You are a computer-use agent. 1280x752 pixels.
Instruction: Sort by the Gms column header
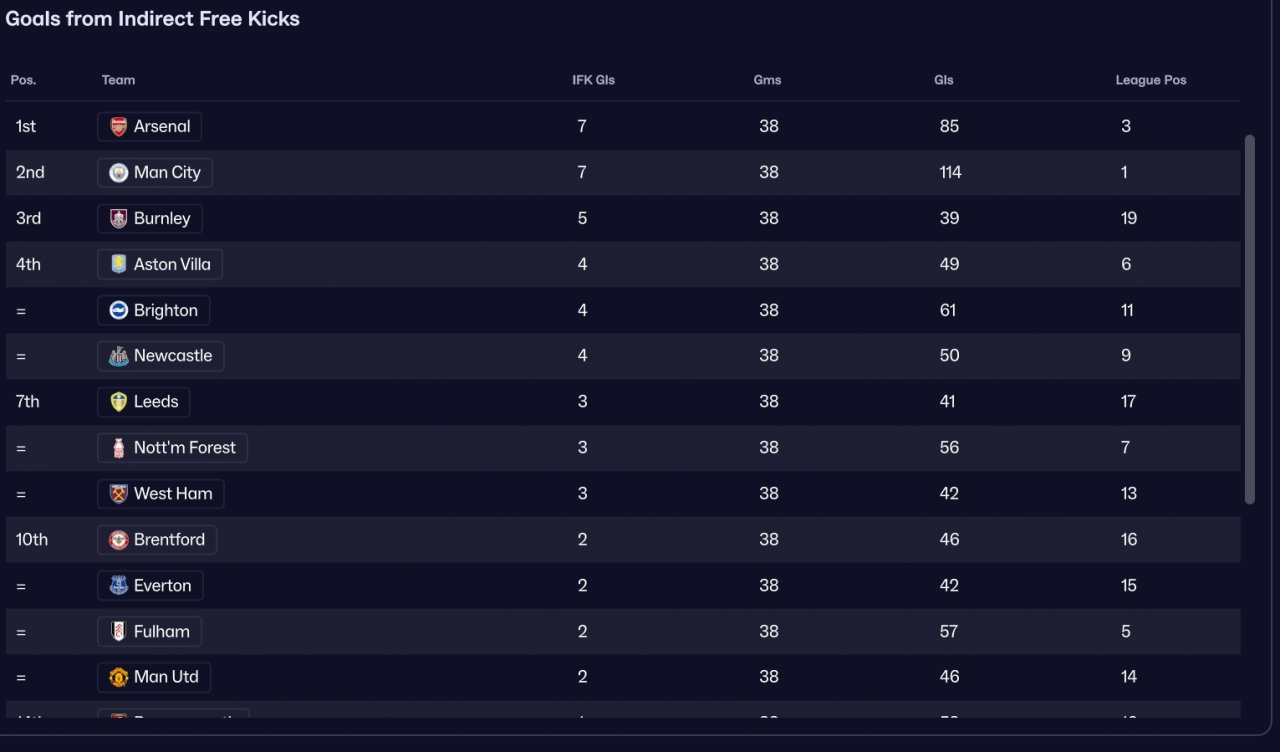767,80
